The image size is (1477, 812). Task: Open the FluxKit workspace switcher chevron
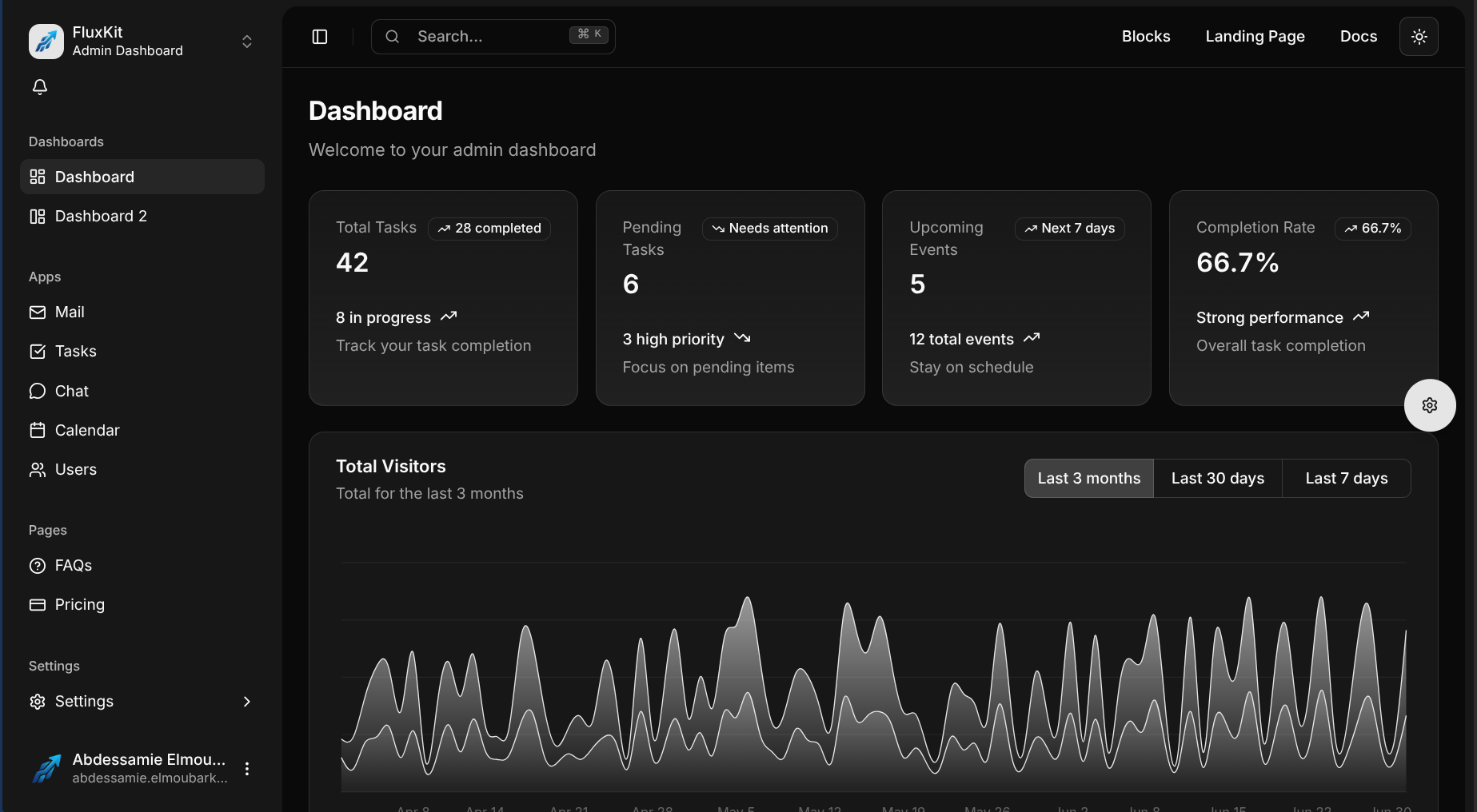click(x=246, y=41)
